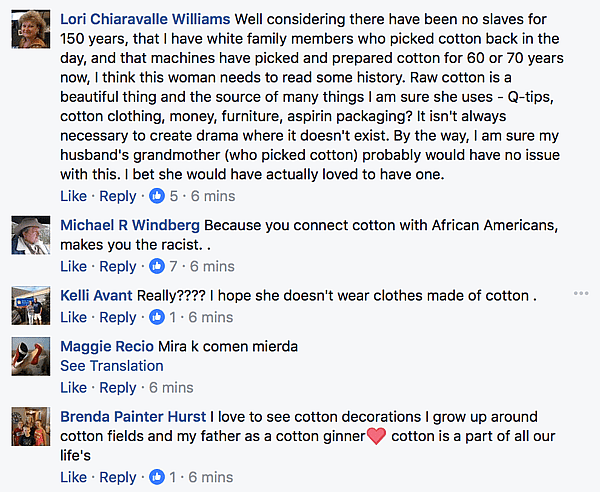This screenshot has width=600, height=492.
Task: Click the thumbs-up reaction icon on Lori's comment
Action: pos(157,196)
